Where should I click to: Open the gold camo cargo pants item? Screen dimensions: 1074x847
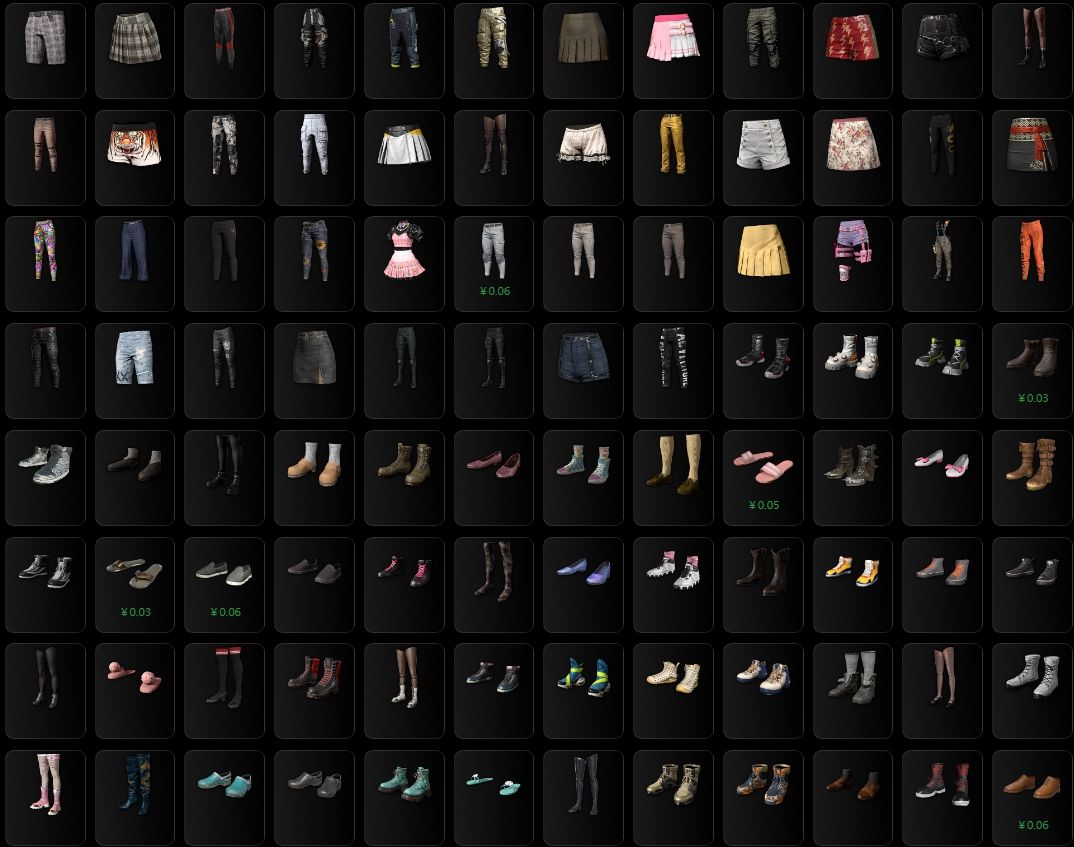tap(493, 37)
